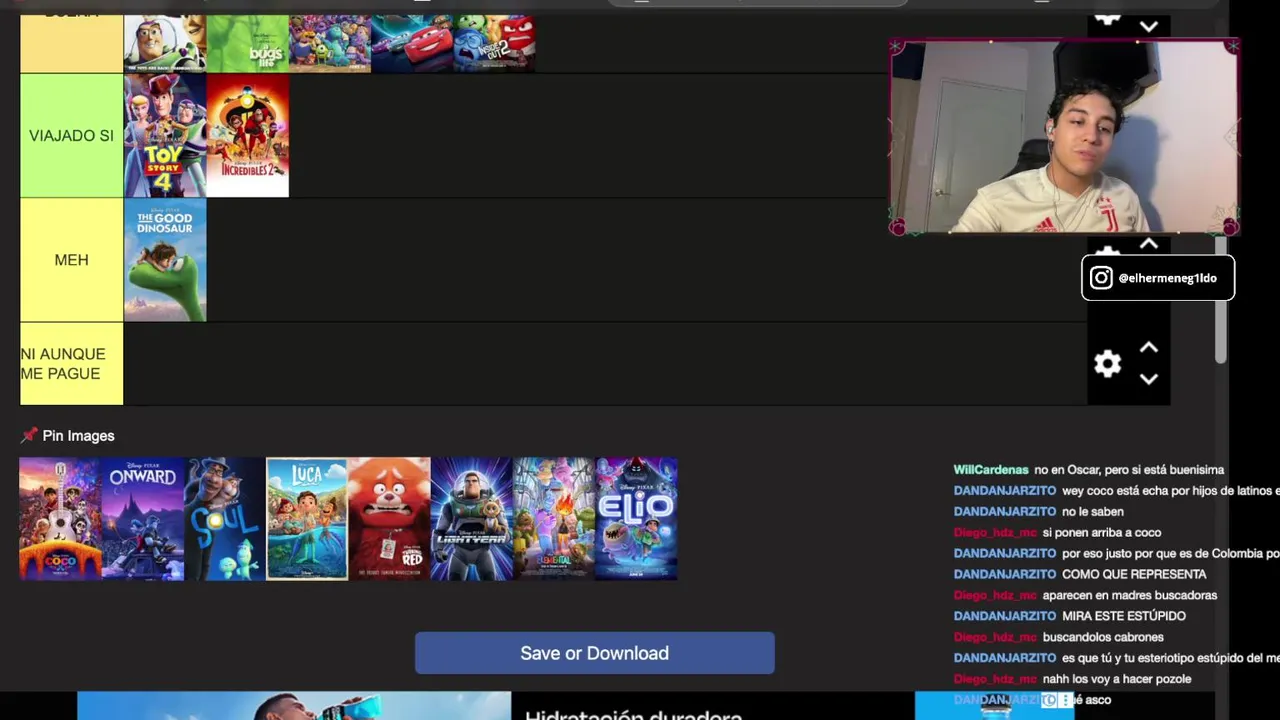
Task: Select the Onward movie poster
Action: [143, 519]
